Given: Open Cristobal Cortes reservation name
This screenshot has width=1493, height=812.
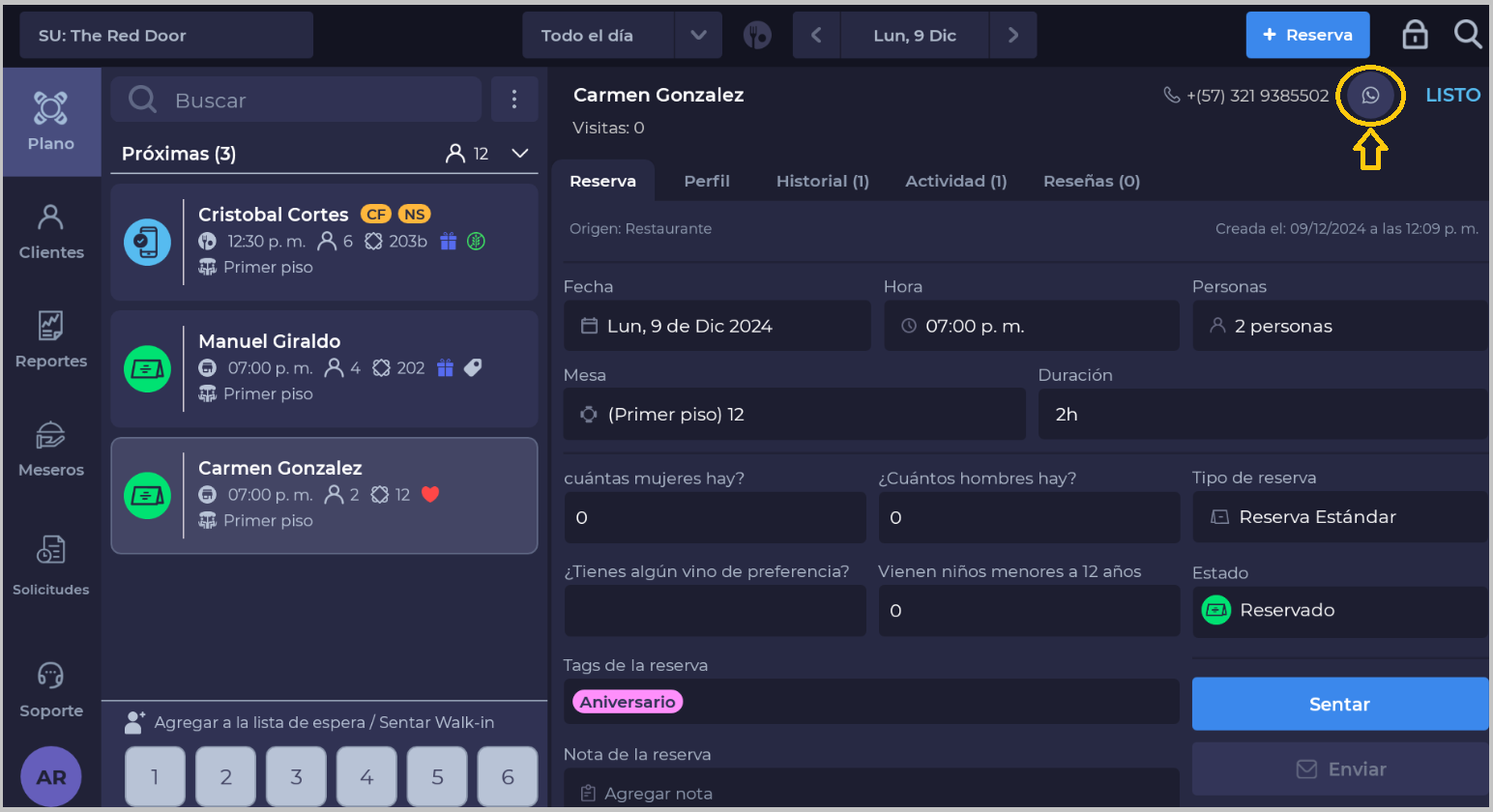Looking at the screenshot, I should click(273, 215).
